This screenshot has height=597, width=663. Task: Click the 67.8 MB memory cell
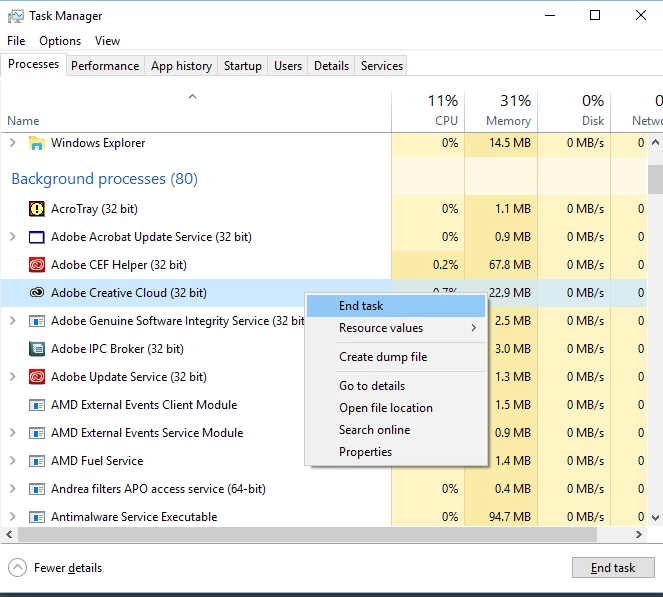click(501, 265)
